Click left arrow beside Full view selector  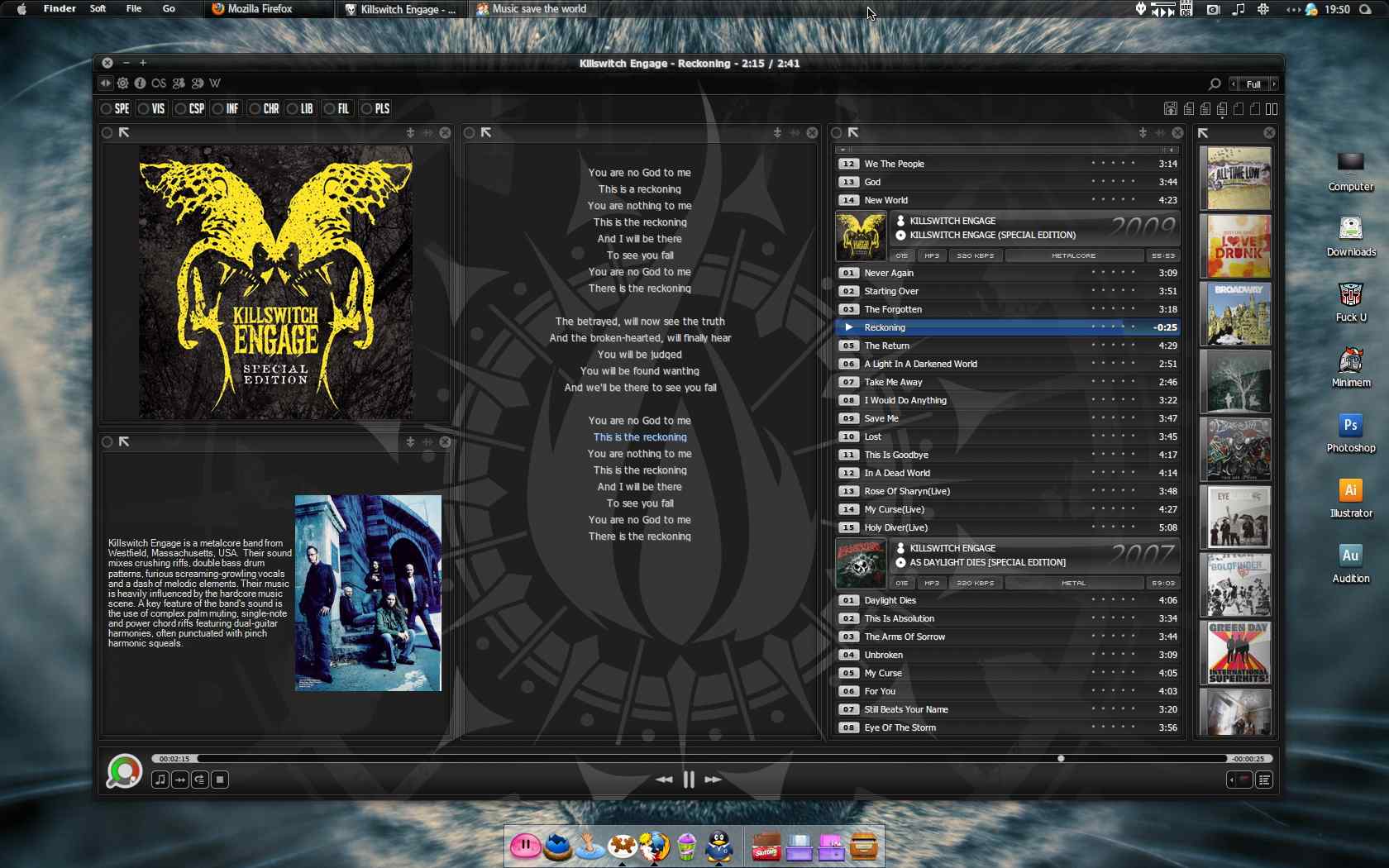tap(1234, 84)
